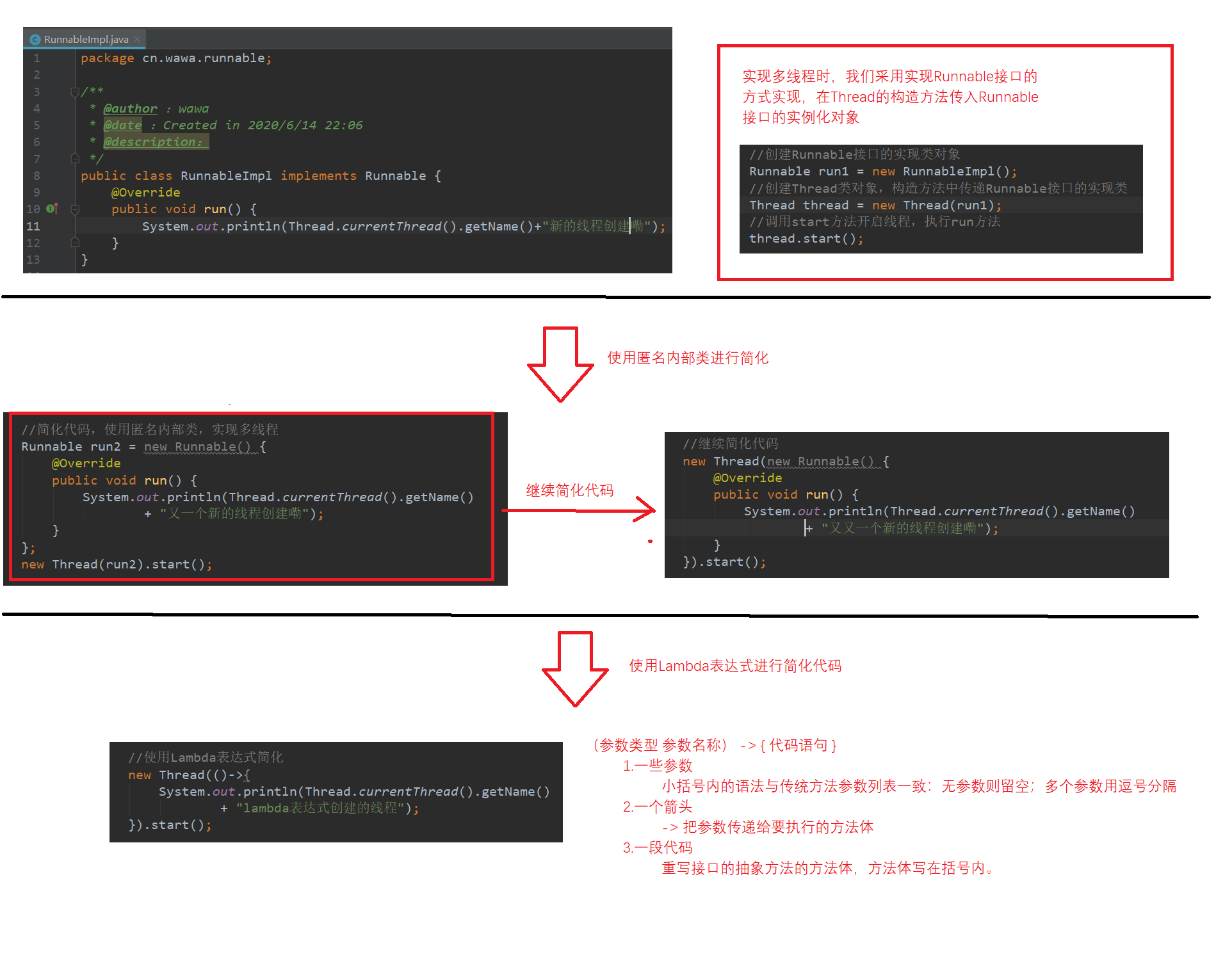Click the fold end marker on line 12
Viewport: 1232px width, 973px height.
tap(75, 243)
